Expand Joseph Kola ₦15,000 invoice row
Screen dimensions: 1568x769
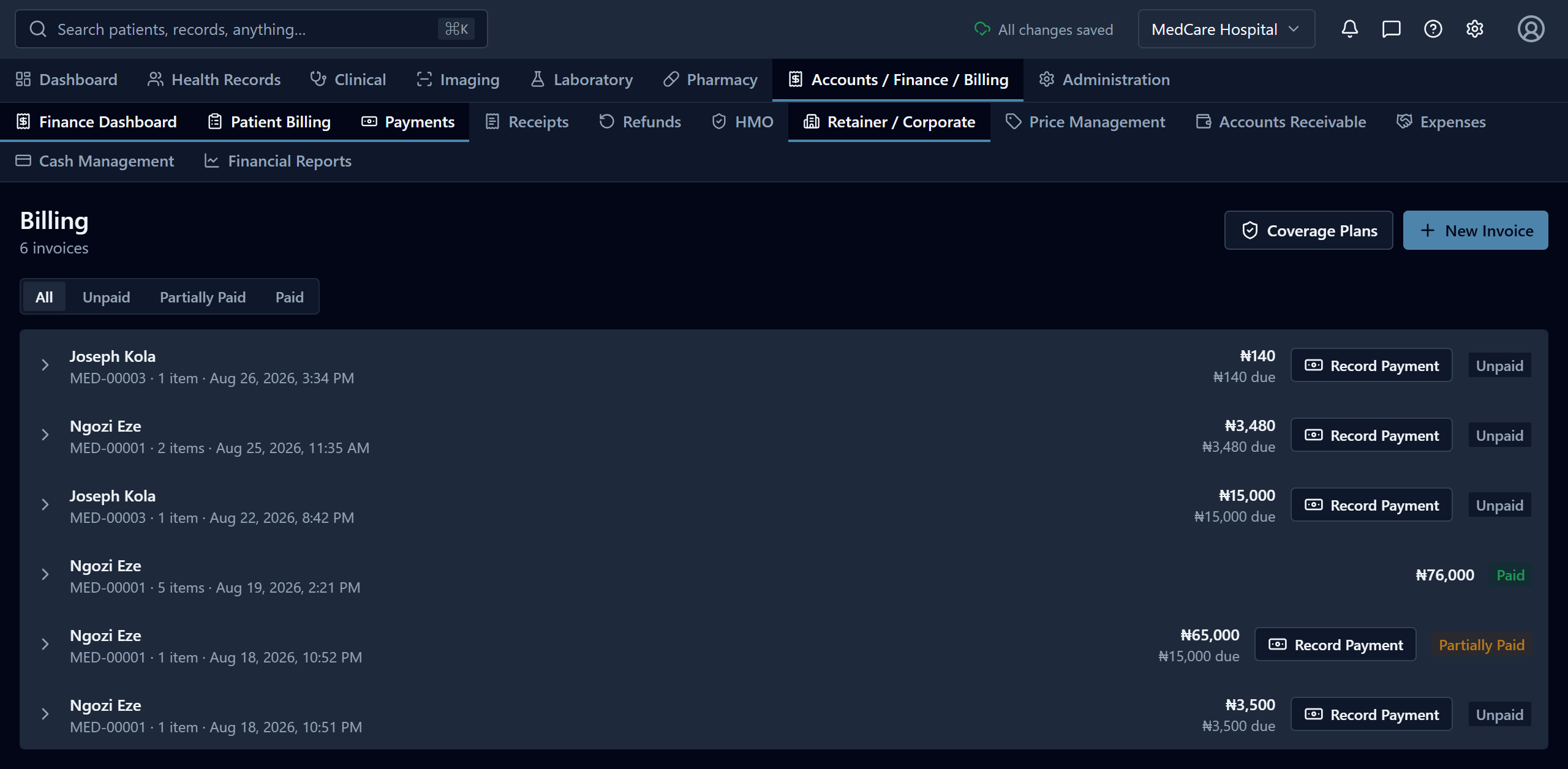(45, 505)
